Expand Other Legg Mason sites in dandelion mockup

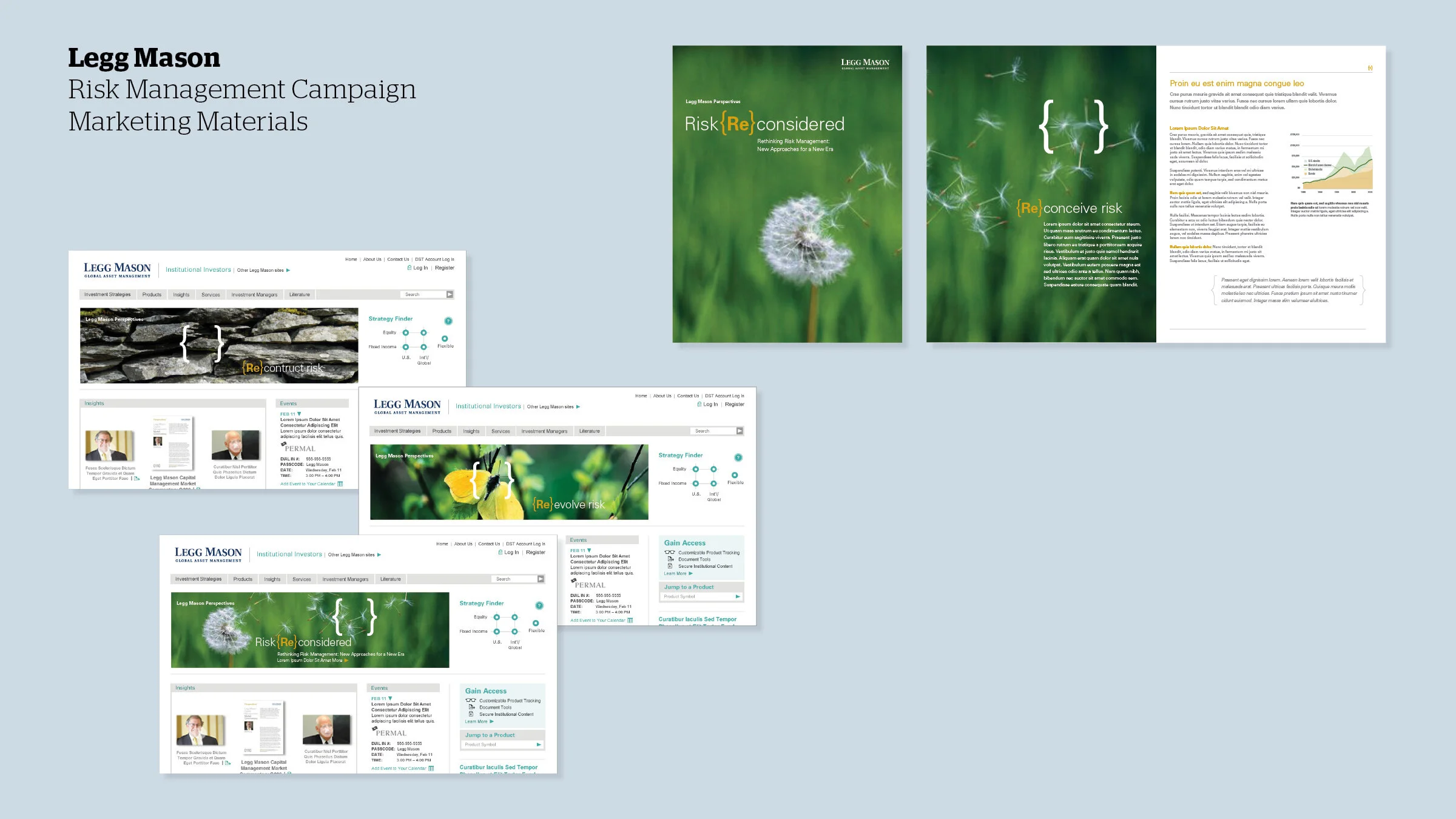(x=379, y=554)
